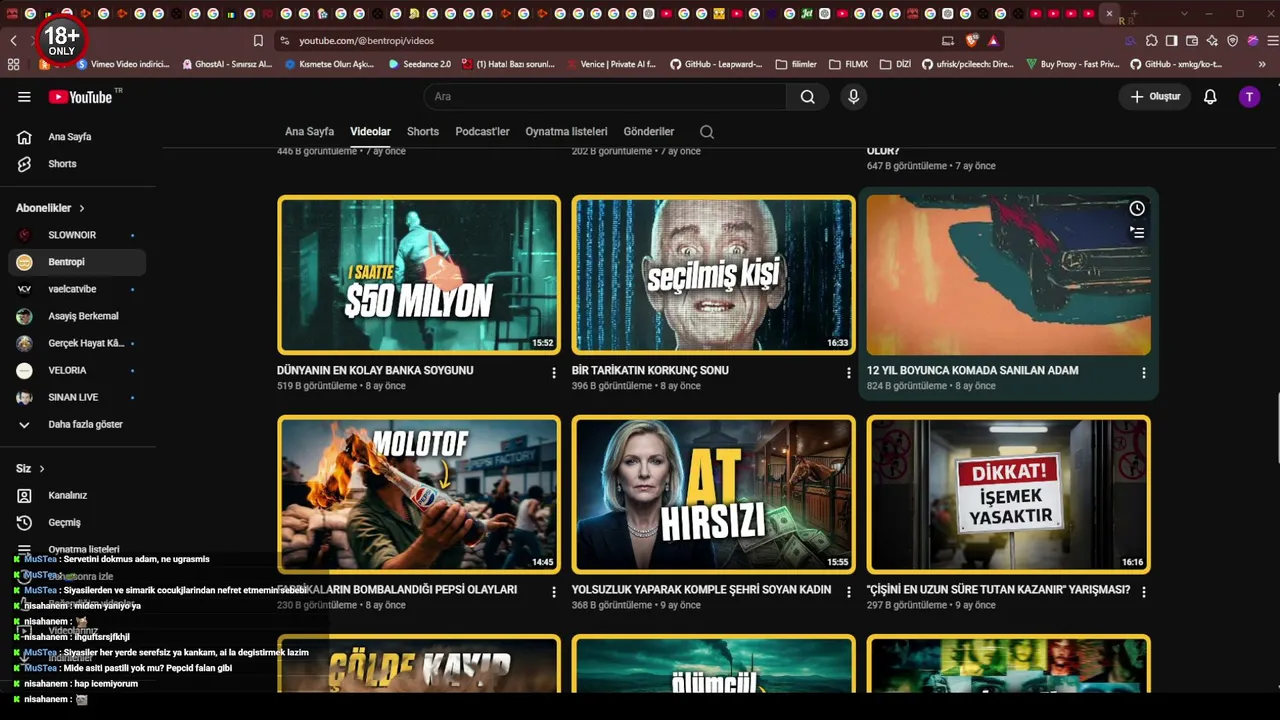Open the notifications bell
The width and height of the screenshot is (1280, 720).
click(x=1210, y=97)
